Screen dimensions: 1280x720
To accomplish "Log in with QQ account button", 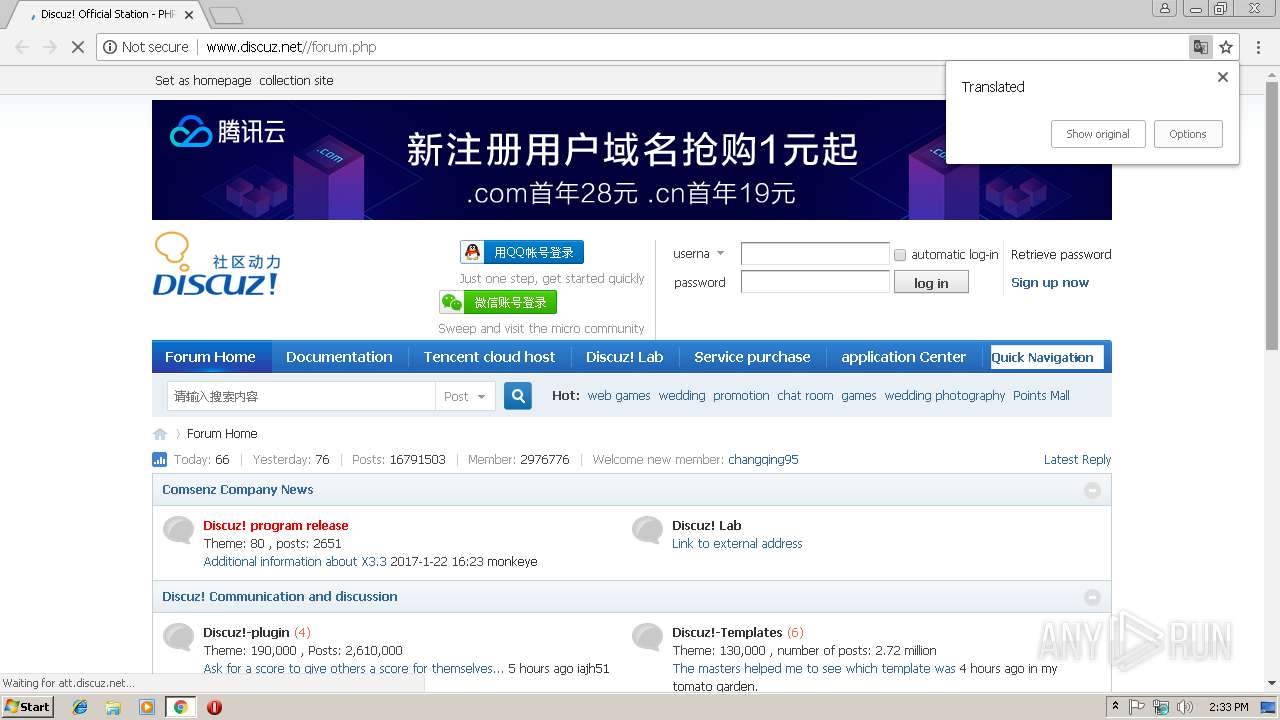I will tap(522, 252).
